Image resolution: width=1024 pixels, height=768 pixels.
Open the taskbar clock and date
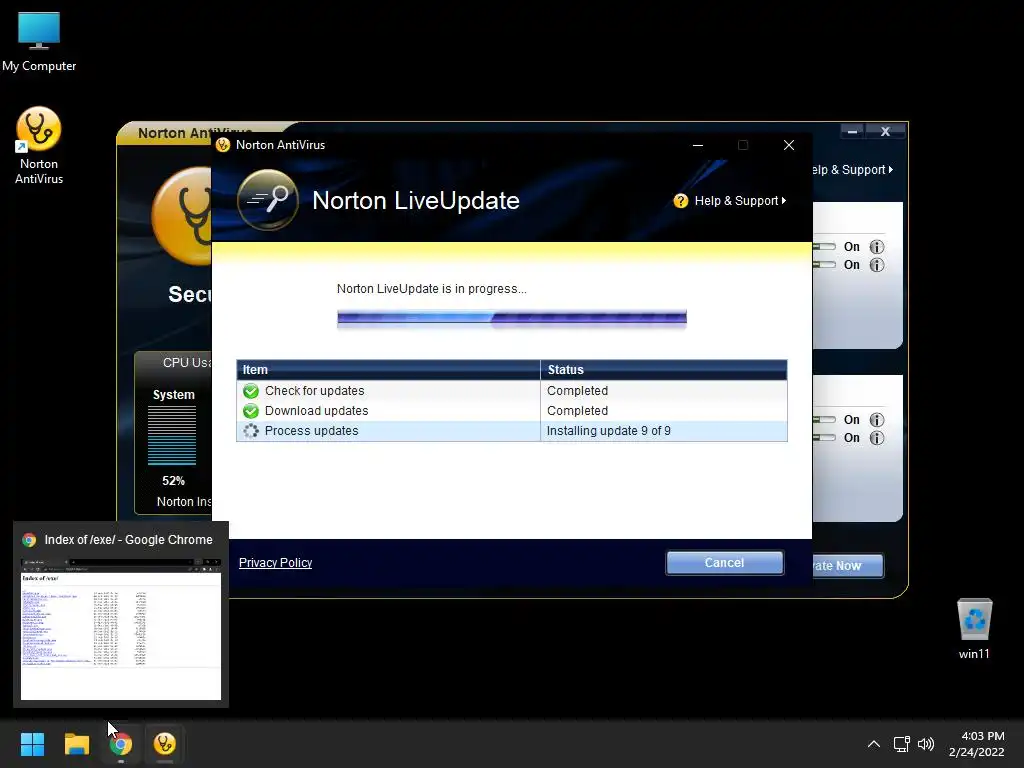coord(977,744)
